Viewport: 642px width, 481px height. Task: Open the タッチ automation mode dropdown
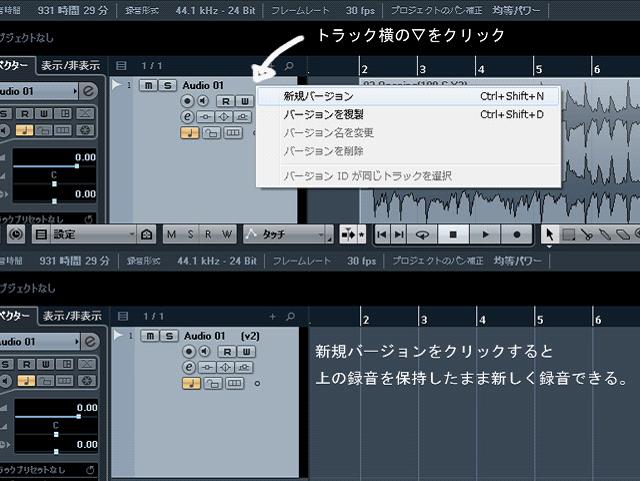click(x=286, y=235)
